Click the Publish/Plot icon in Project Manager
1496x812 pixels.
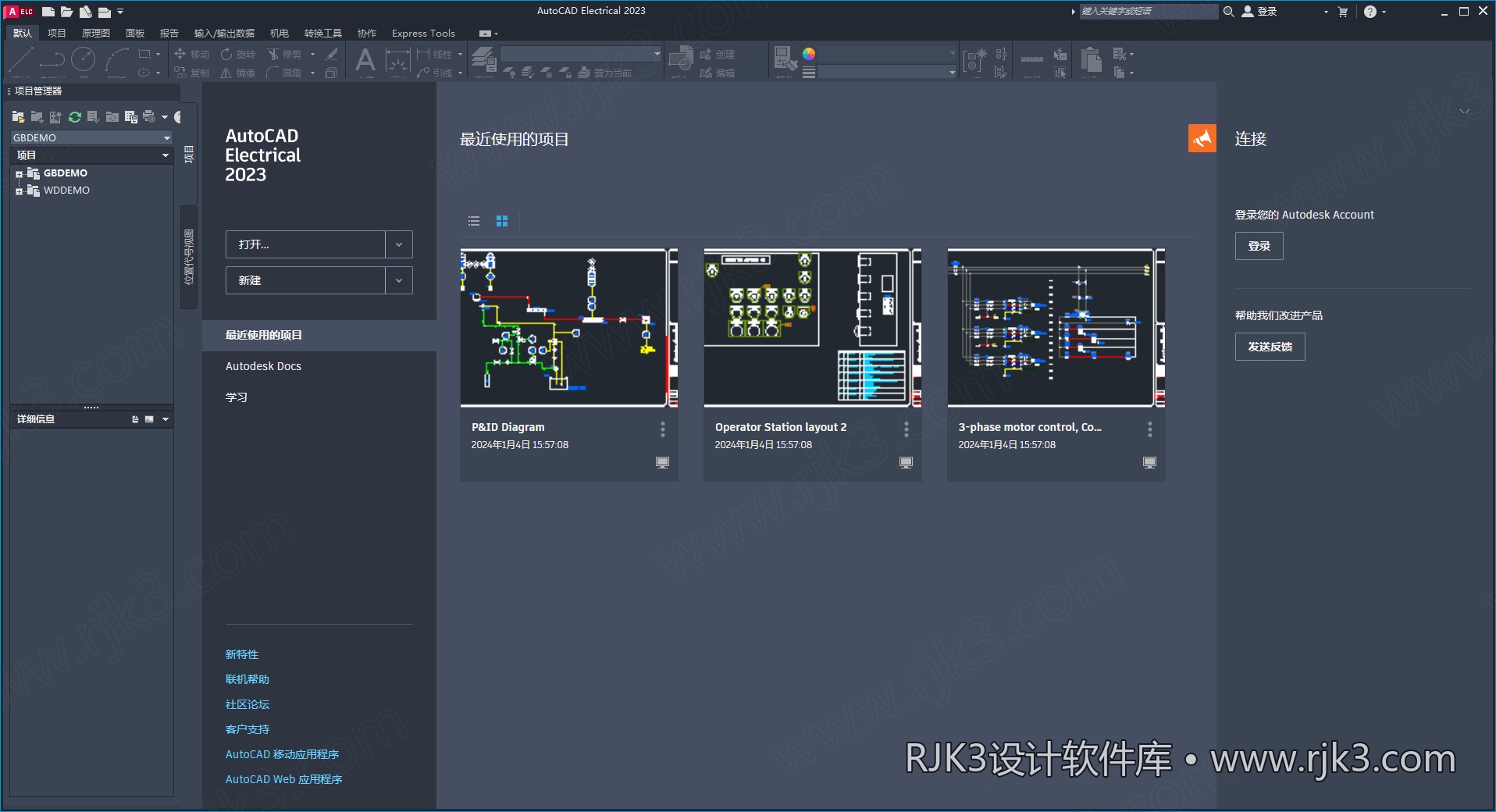[x=149, y=117]
